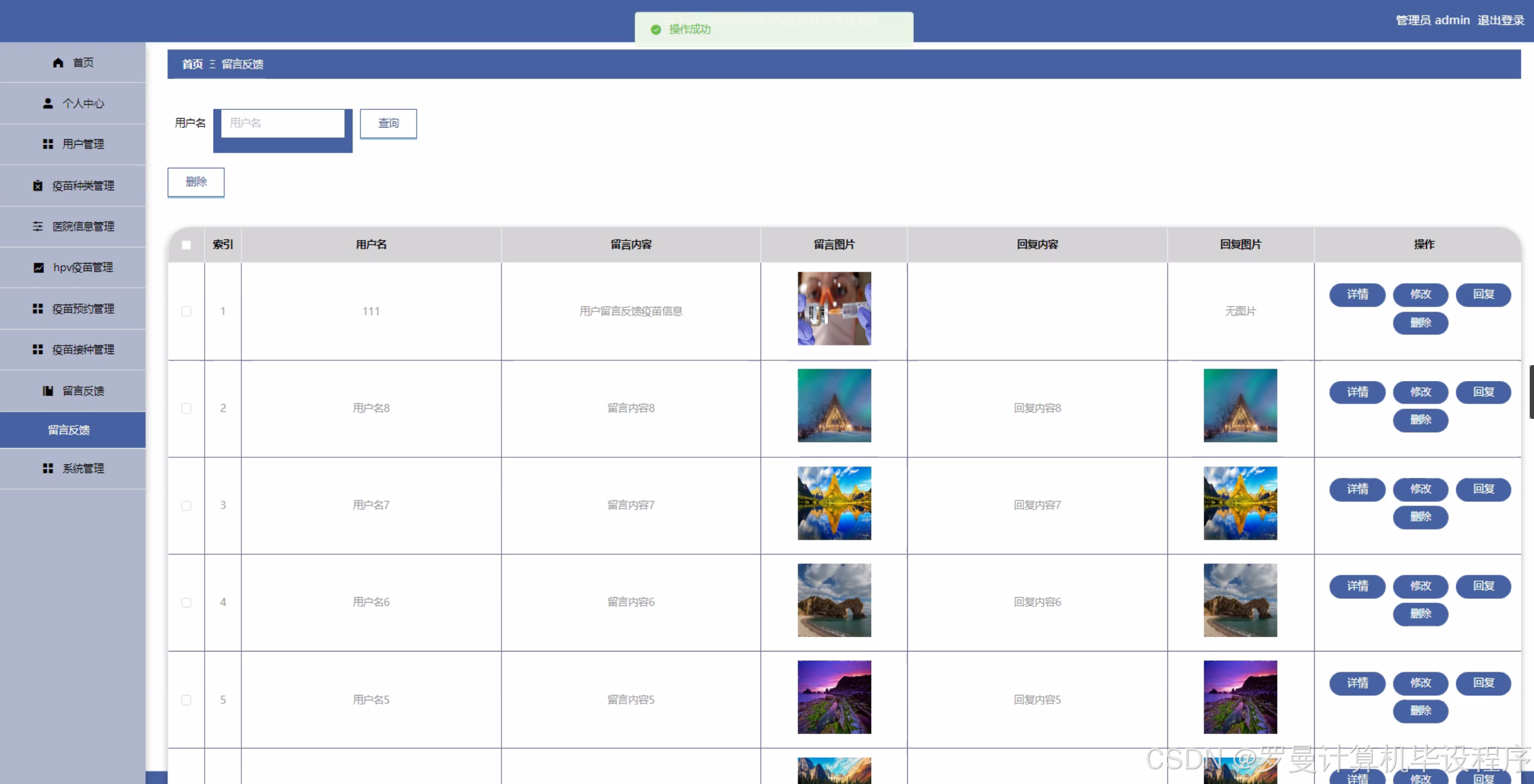This screenshot has height=784, width=1534.
Task: Click the sliders icon beside 医院信息管理
Action: pos(38,227)
